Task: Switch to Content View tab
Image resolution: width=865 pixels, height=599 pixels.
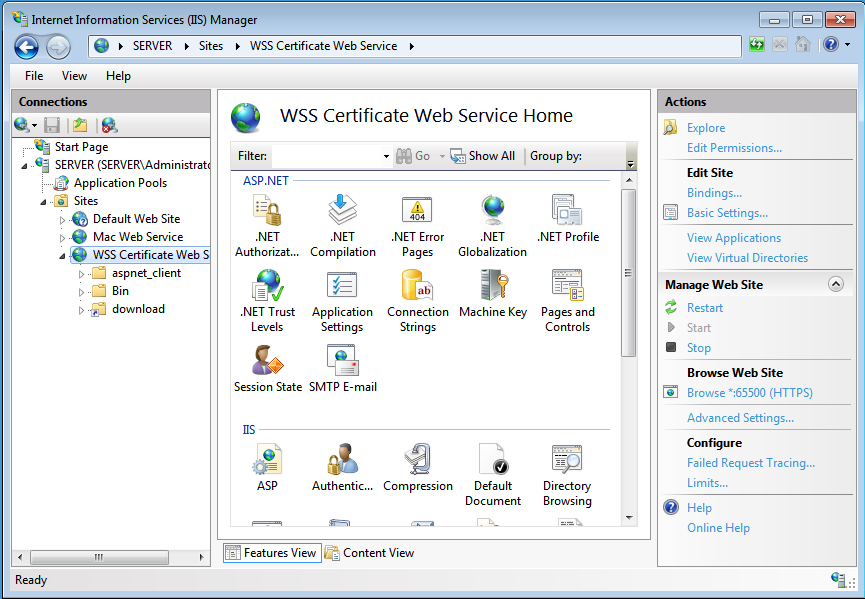Action: click(370, 553)
